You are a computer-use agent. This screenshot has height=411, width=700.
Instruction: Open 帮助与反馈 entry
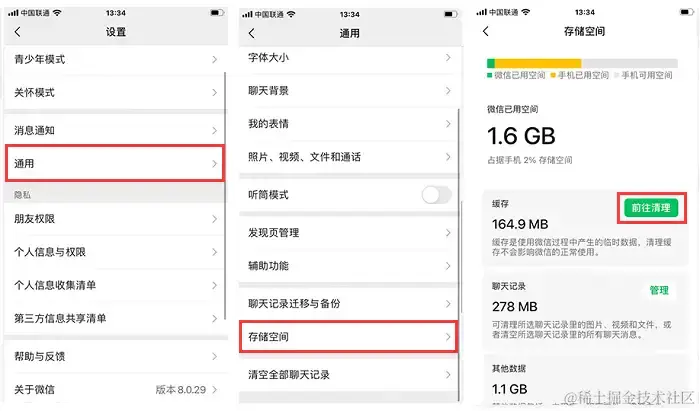(x=115, y=356)
